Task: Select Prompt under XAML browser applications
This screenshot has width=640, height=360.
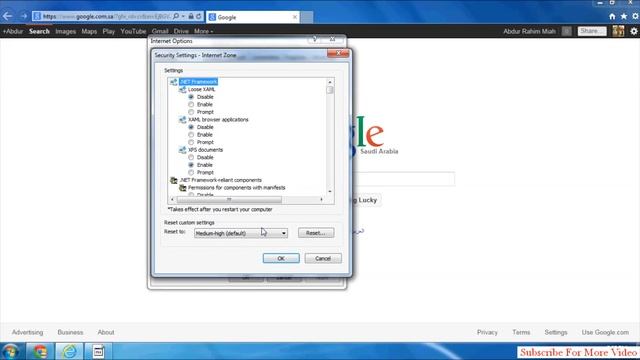Action: [x=191, y=142]
